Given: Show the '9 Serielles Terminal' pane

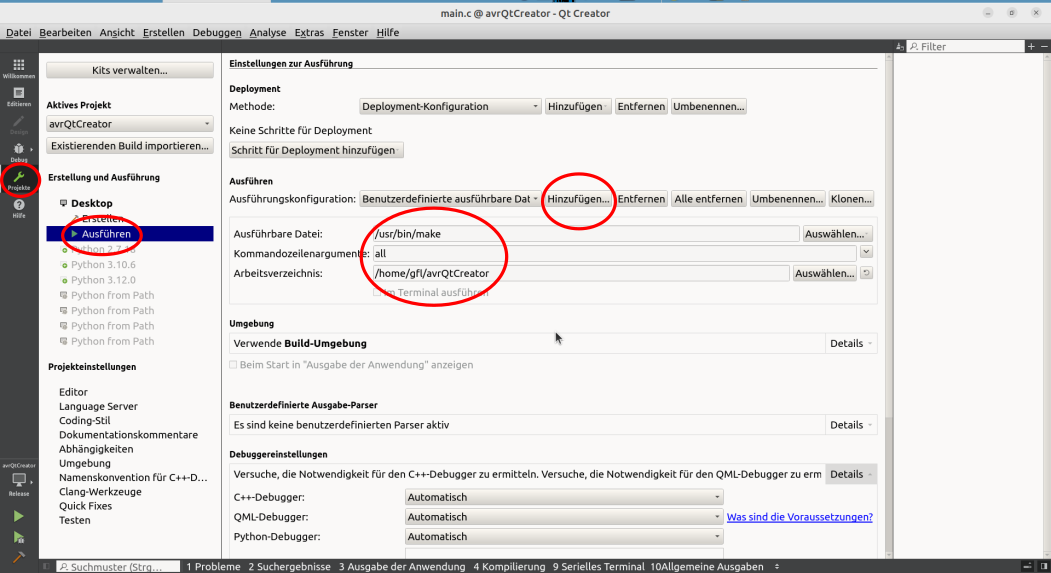Looking at the screenshot, I should click(x=599, y=567).
